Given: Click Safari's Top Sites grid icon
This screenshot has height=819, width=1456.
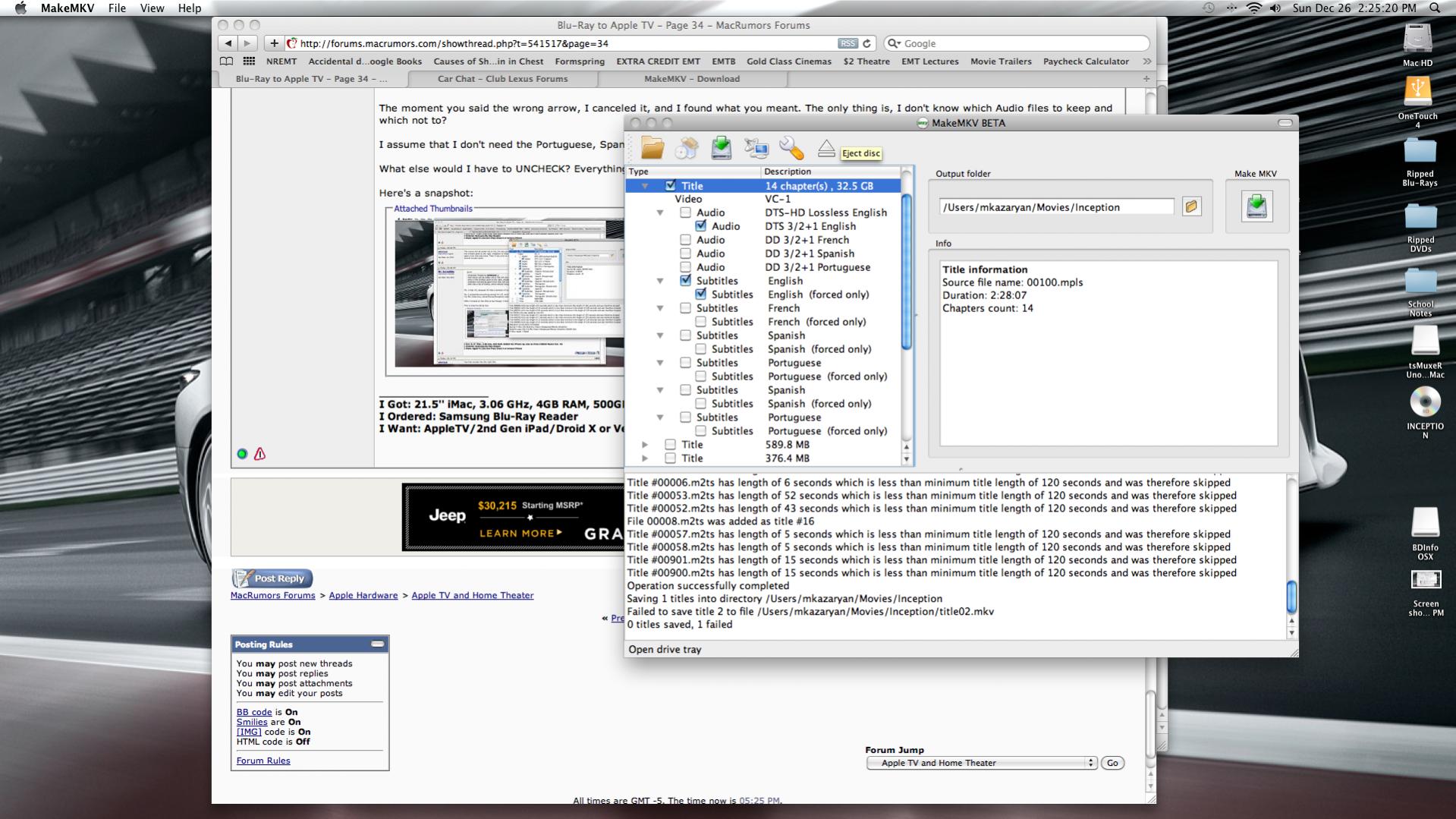Looking at the screenshot, I should [x=249, y=61].
